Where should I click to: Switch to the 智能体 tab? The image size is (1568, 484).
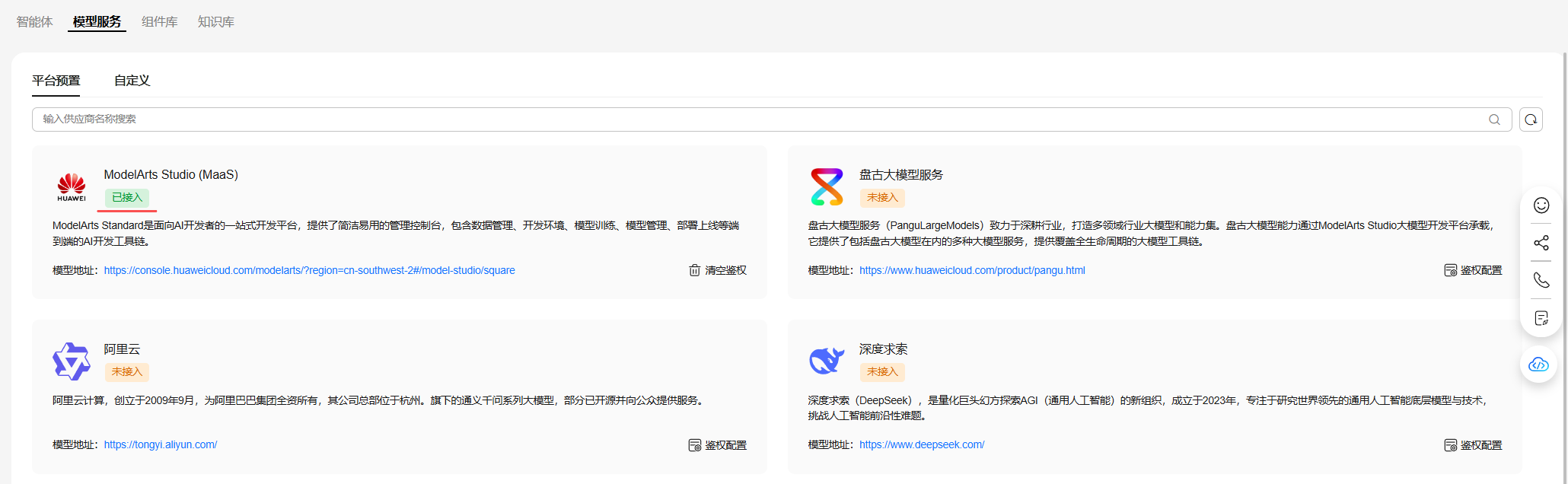(x=35, y=22)
